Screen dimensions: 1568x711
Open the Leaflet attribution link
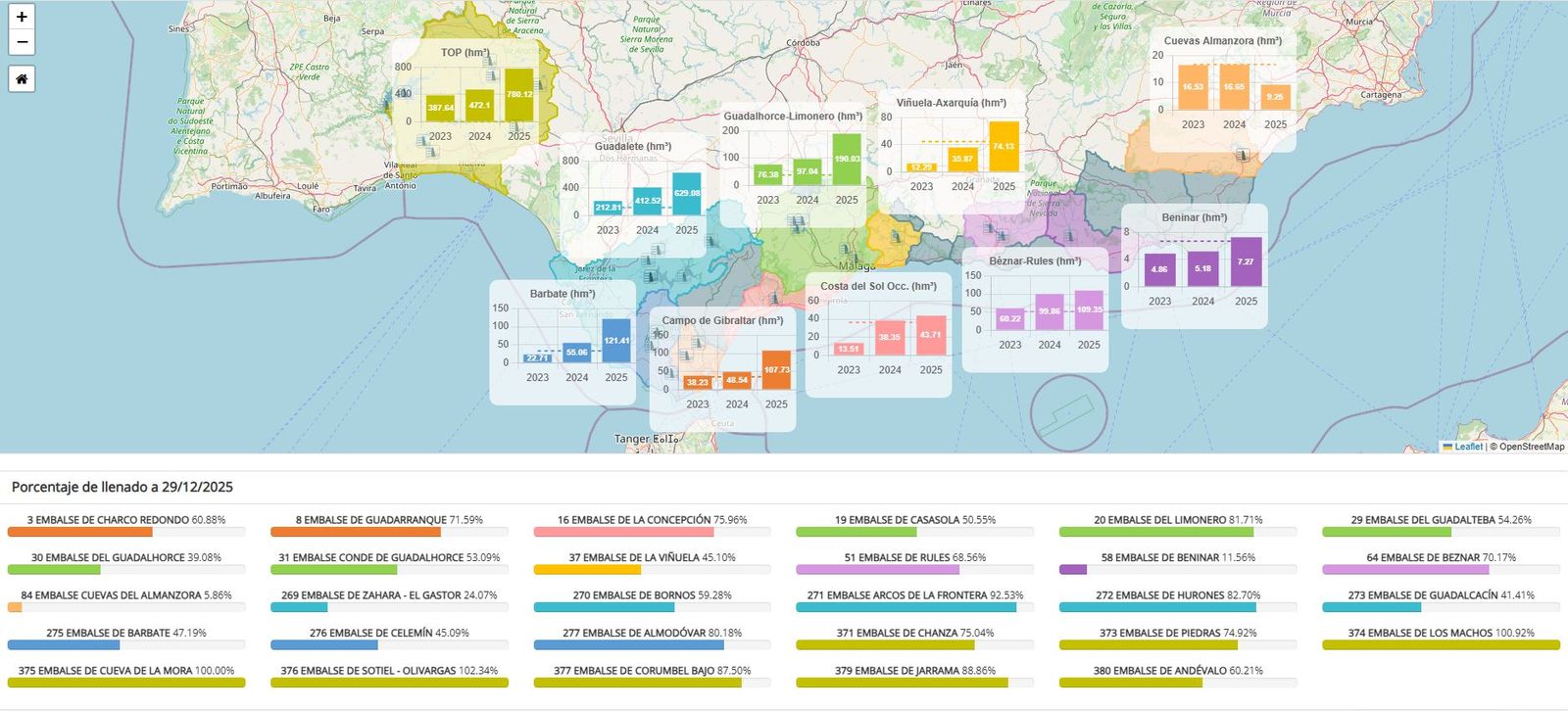click(1468, 447)
